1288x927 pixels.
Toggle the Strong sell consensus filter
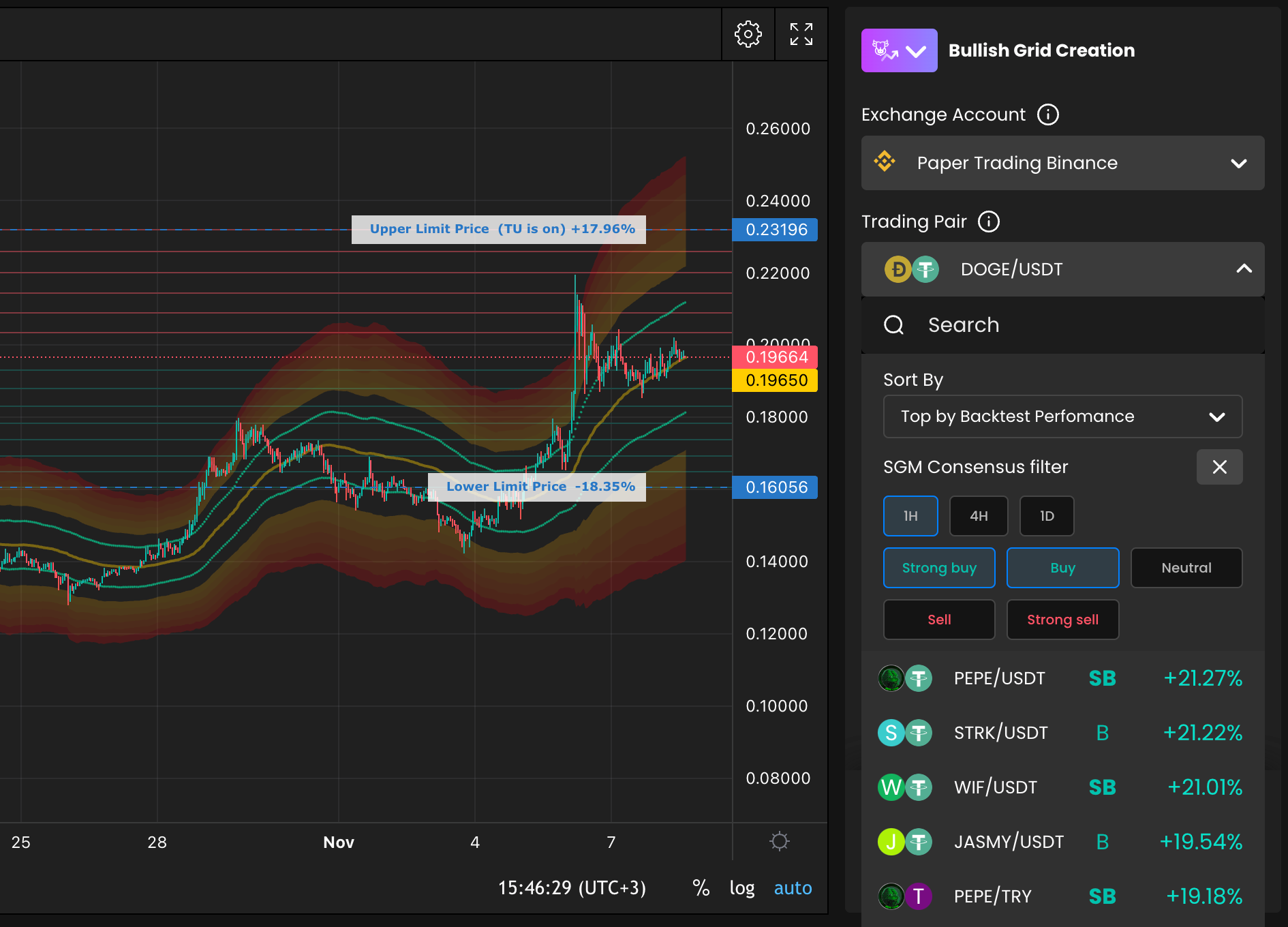tap(1063, 620)
